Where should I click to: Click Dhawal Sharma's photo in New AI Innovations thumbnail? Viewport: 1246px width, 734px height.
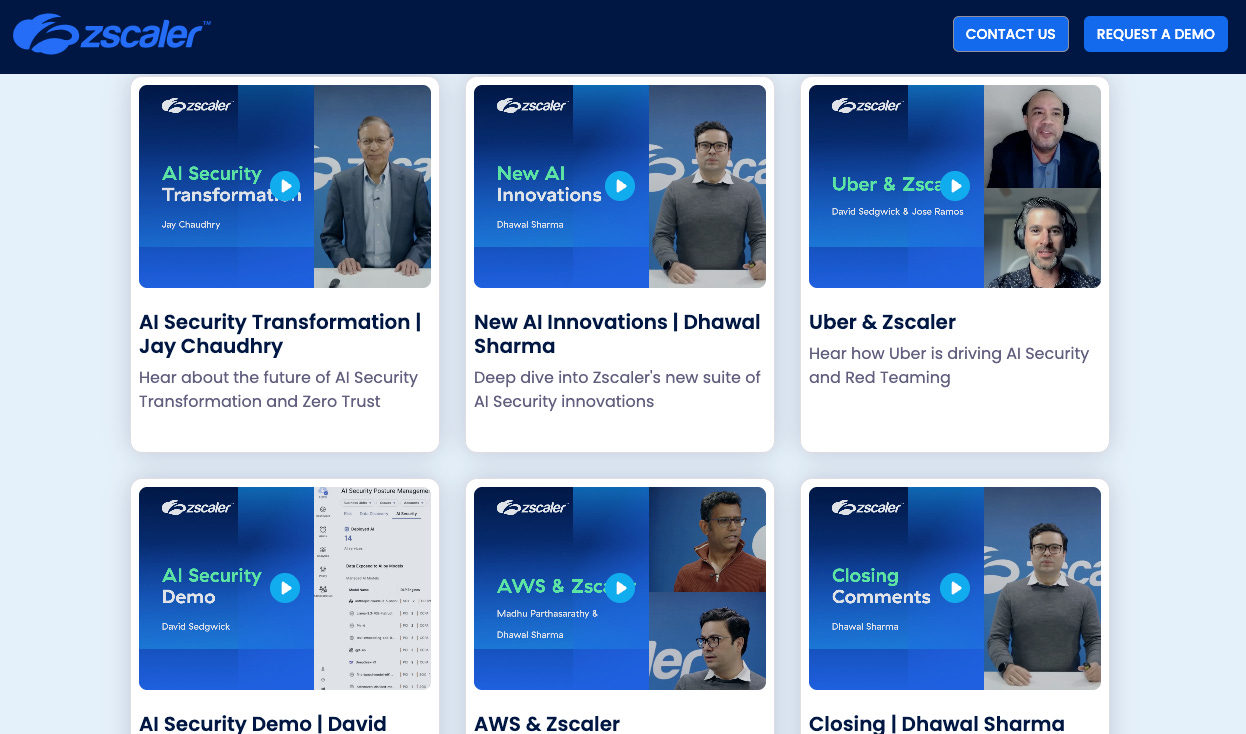[x=707, y=186]
